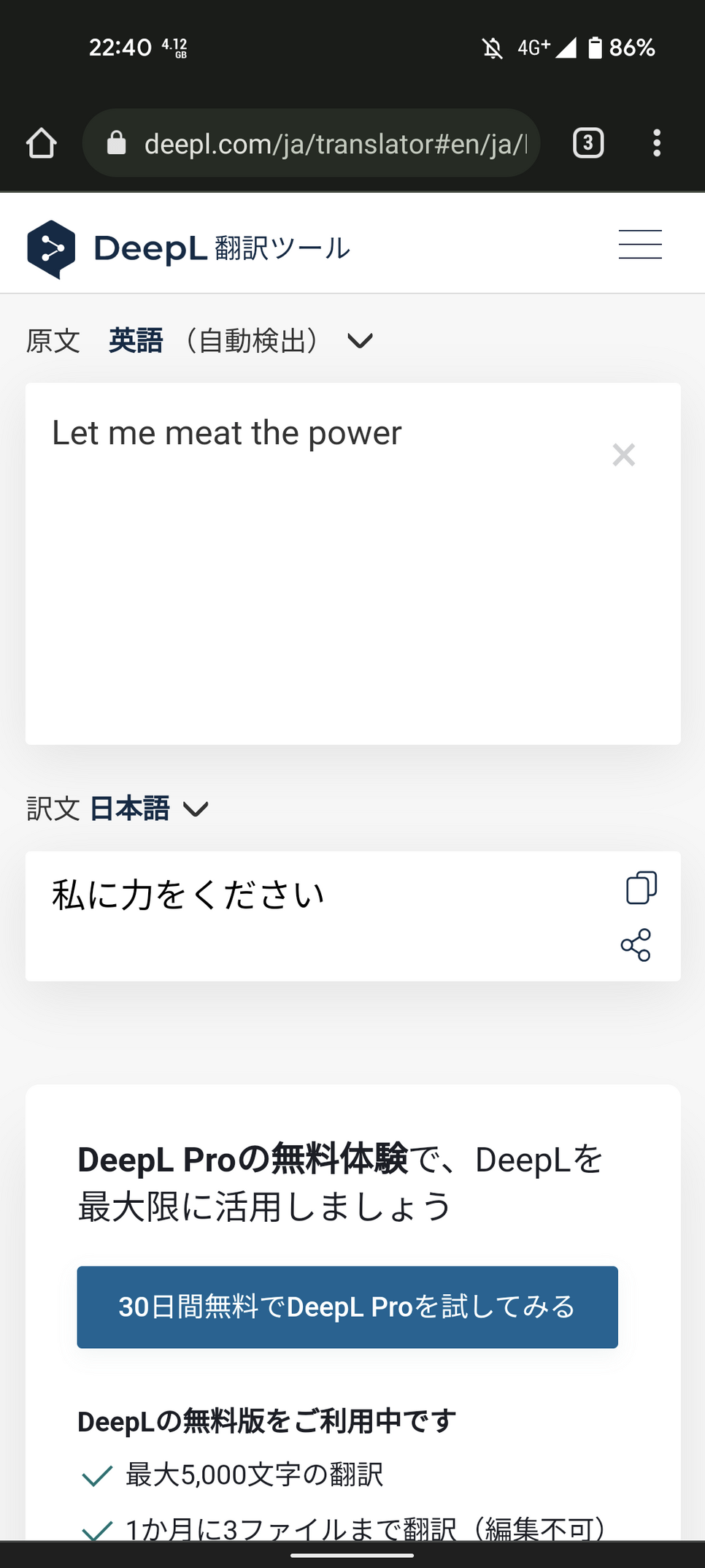
Task: Copy the Japanese translation to clipboard
Action: point(642,887)
